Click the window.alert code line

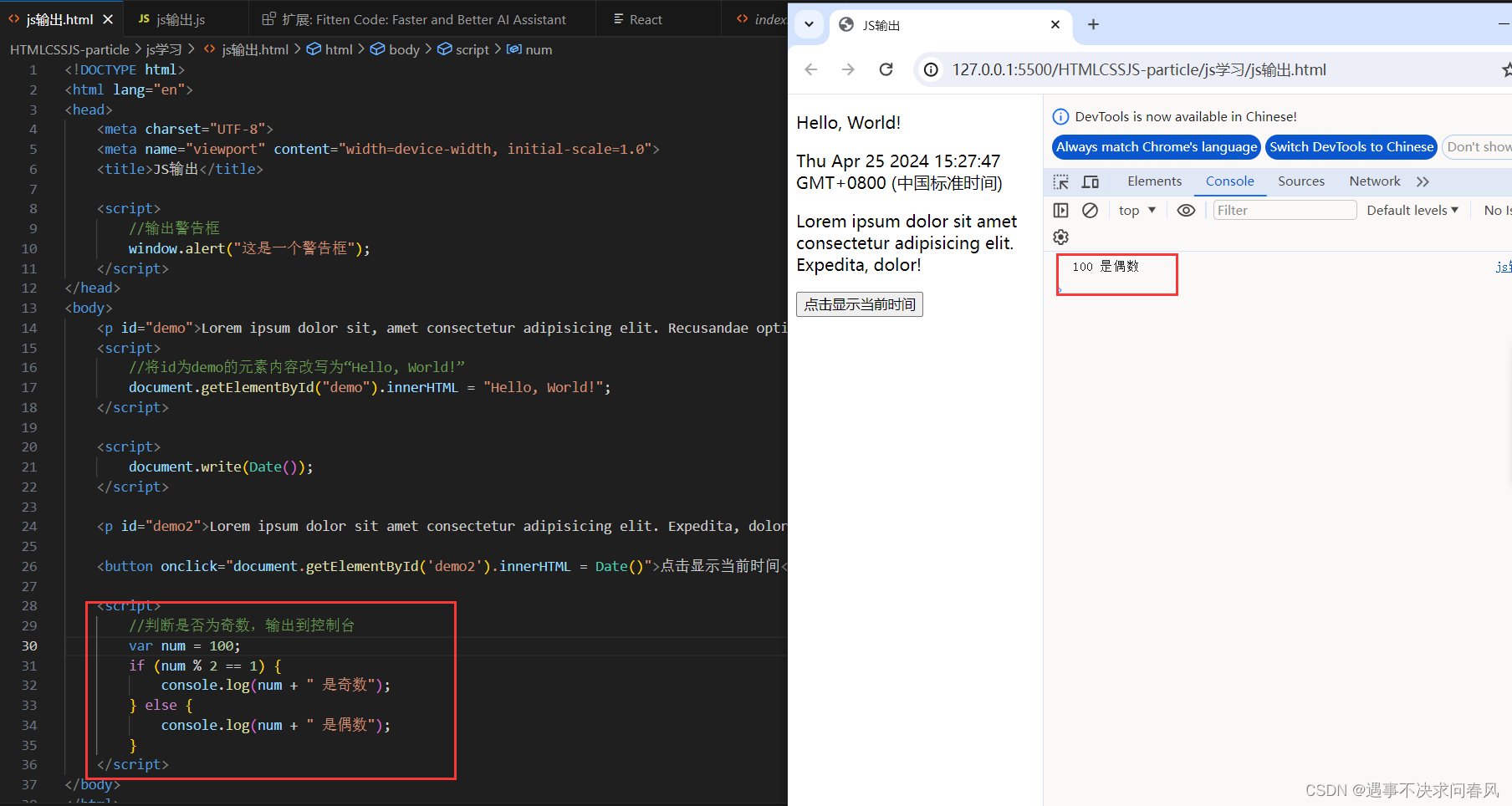pos(249,248)
